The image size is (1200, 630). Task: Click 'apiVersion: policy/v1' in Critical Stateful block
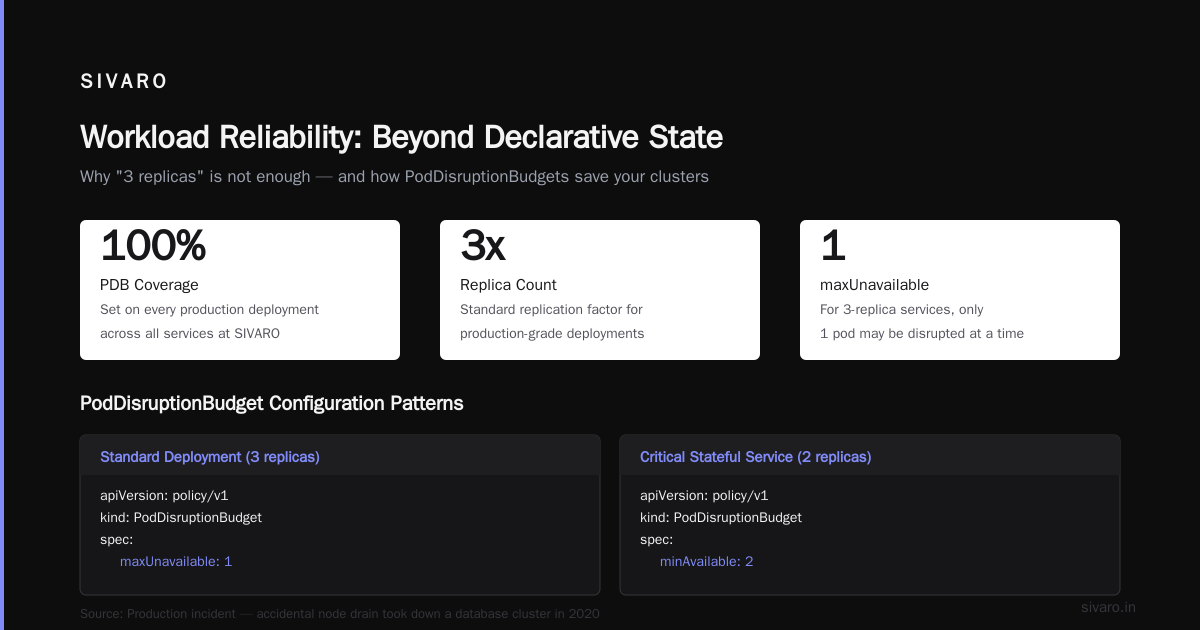pyautogui.click(x=704, y=496)
